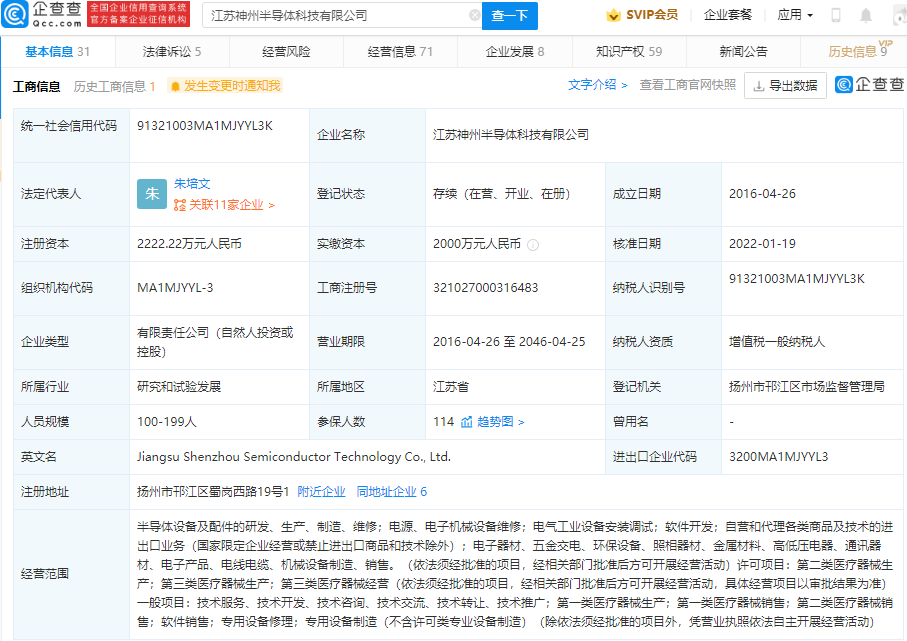Click the Qcc.com logo
The width and height of the screenshot is (907, 641).
(42, 14)
